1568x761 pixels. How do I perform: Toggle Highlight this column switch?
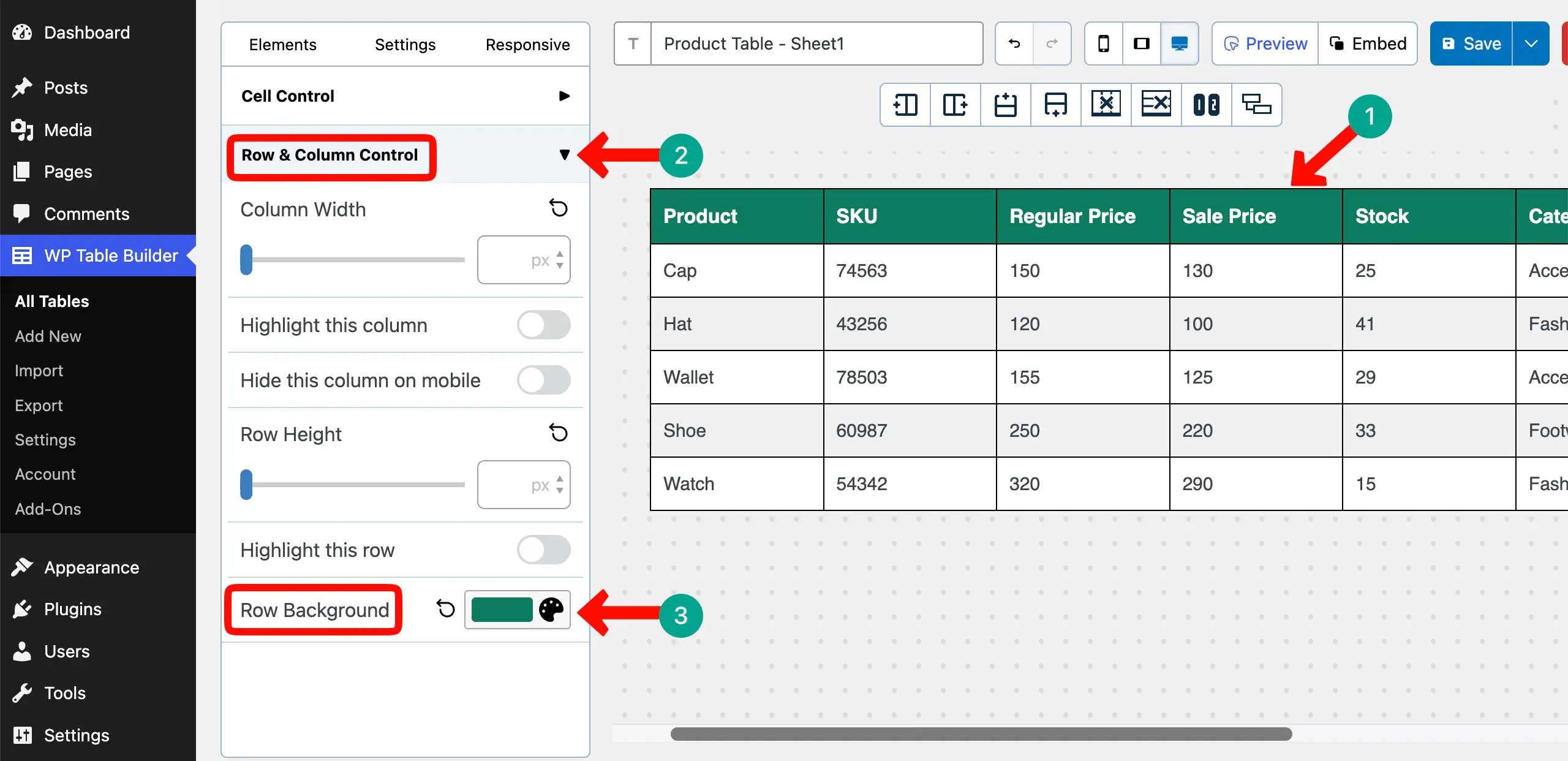pyautogui.click(x=543, y=325)
